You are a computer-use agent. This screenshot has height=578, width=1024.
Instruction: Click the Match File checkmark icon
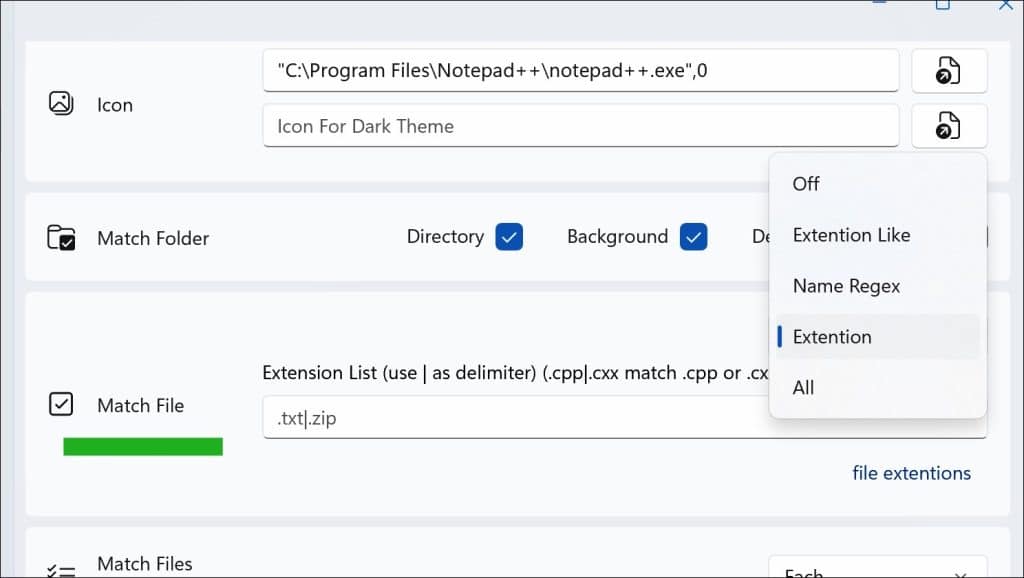(x=60, y=403)
